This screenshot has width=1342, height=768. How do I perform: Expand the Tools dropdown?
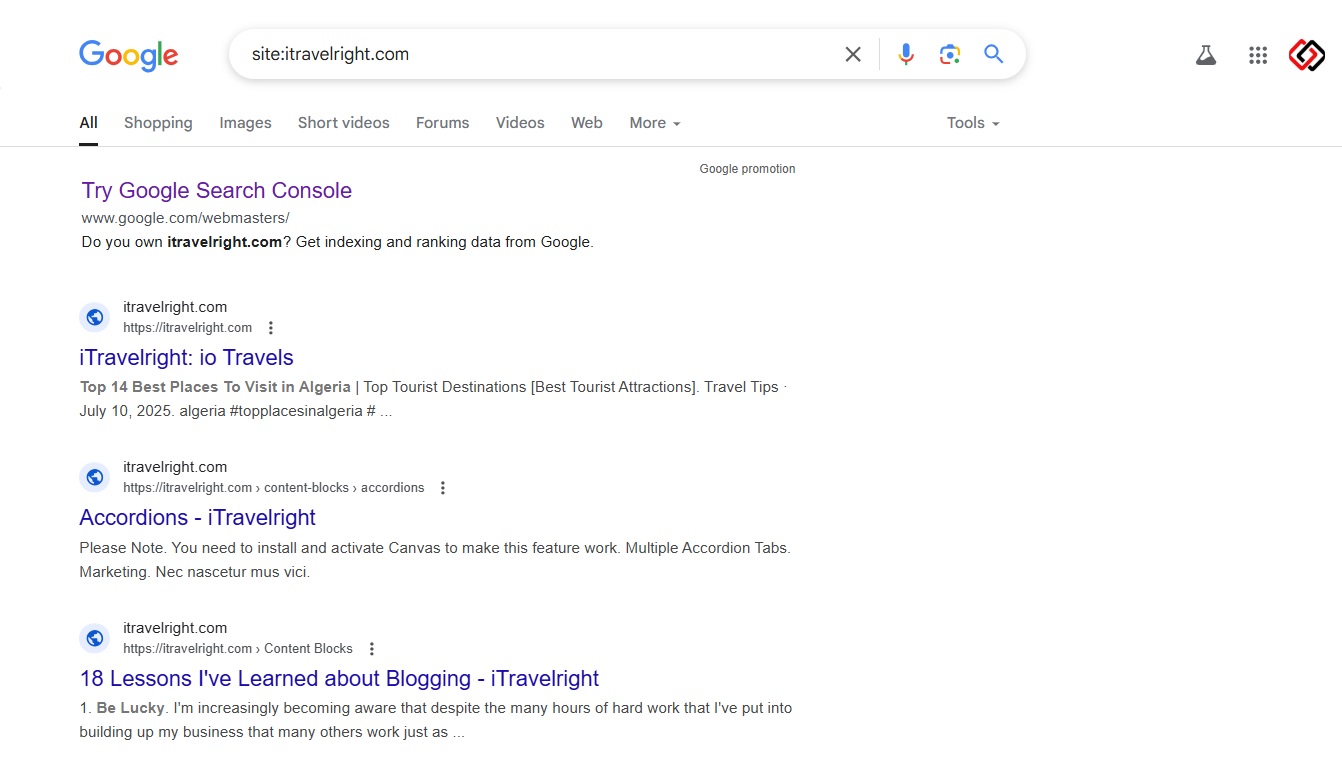[973, 123]
